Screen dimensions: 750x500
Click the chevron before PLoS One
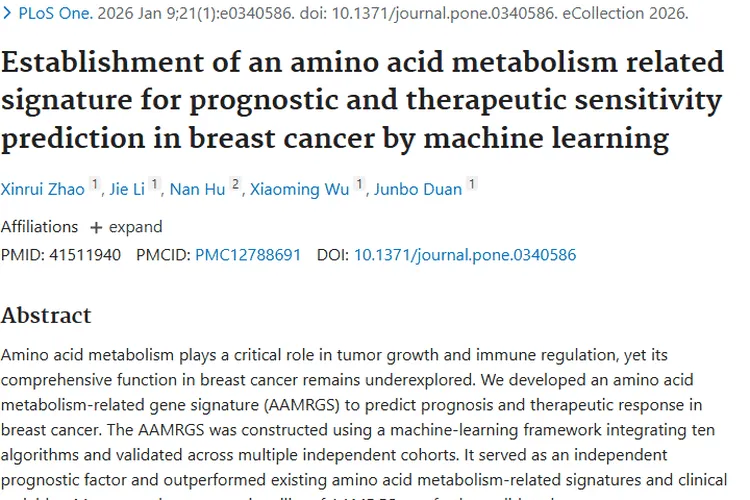pyautogui.click(x=7, y=15)
